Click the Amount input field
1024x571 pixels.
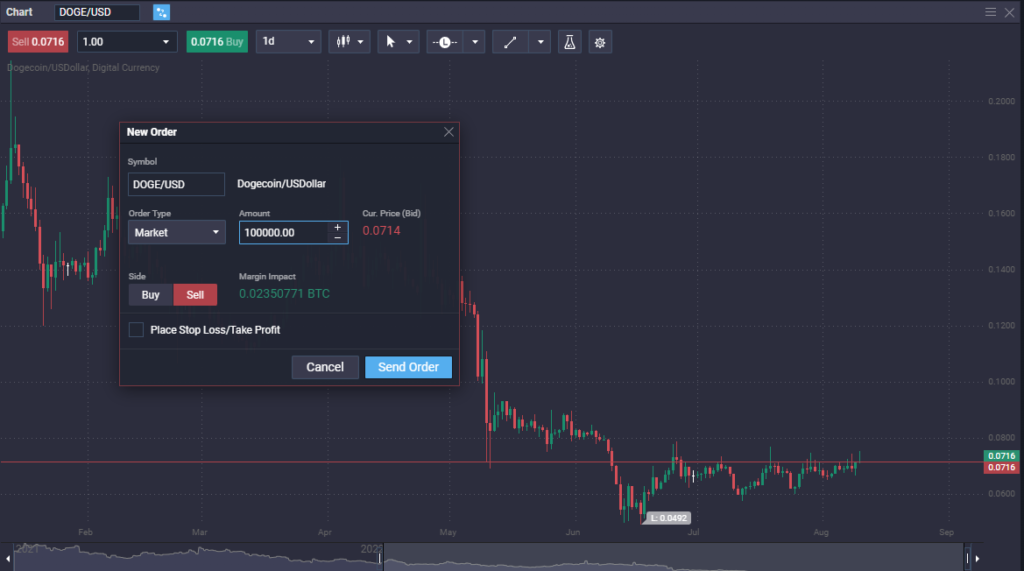pos(284,233)
